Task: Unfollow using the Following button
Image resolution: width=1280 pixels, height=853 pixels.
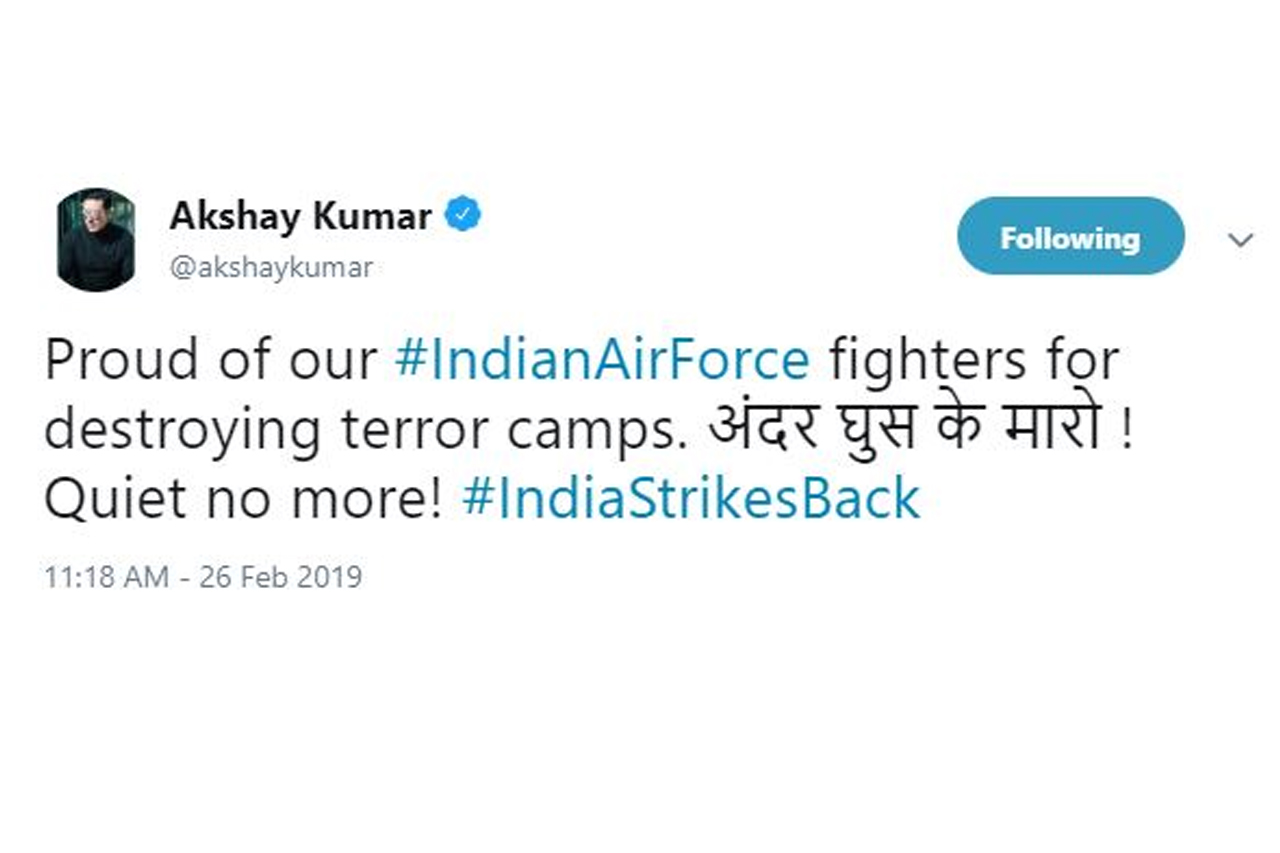Action: click(x=1070, y=237)
